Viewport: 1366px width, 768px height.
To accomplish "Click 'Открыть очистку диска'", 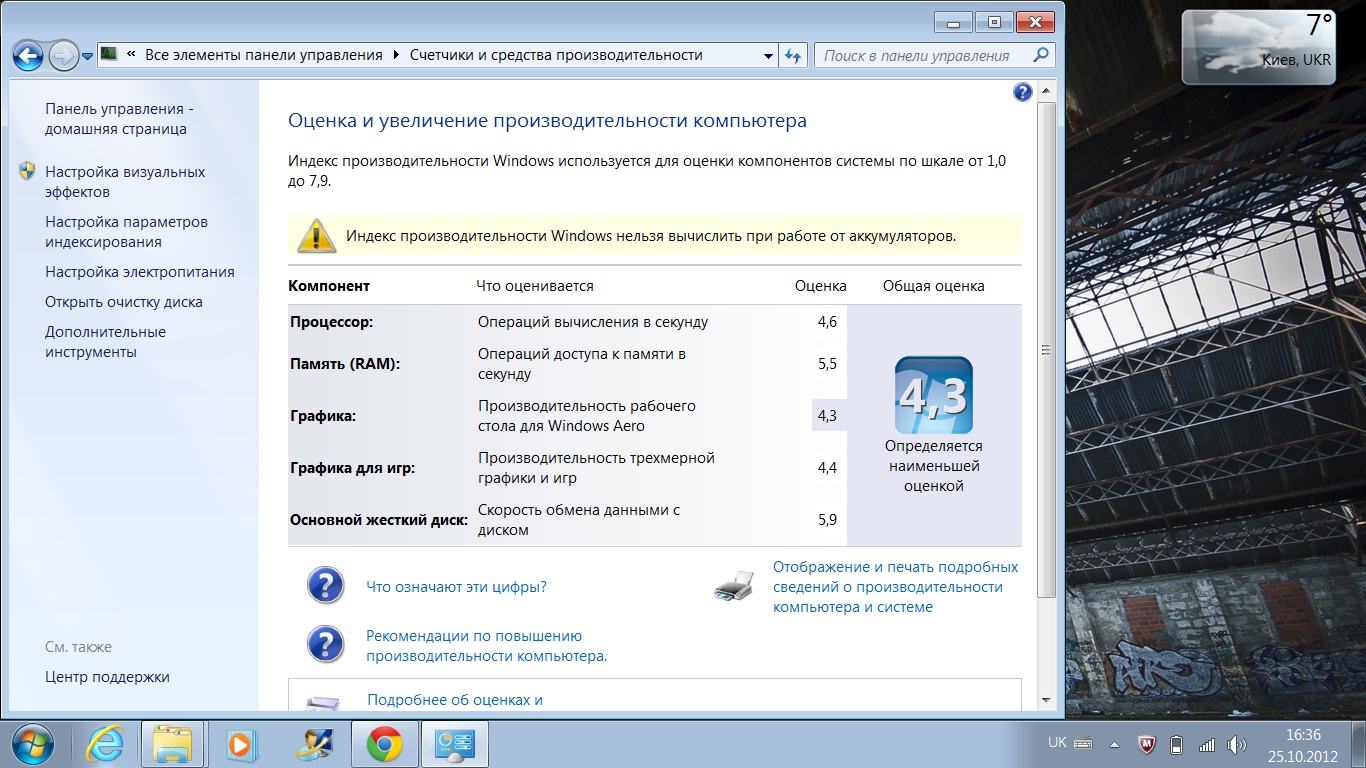I will [x=124, y=302].
